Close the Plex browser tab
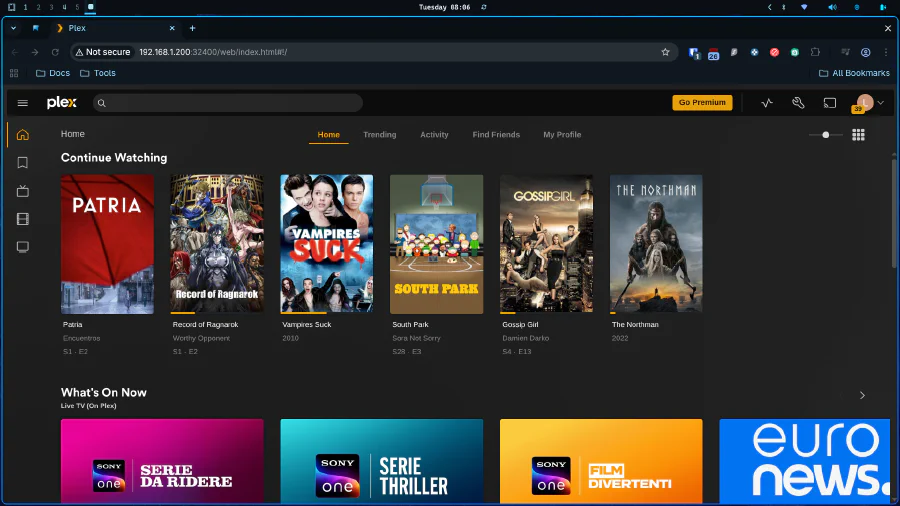900x506 pixels. (x=172, y=28)
